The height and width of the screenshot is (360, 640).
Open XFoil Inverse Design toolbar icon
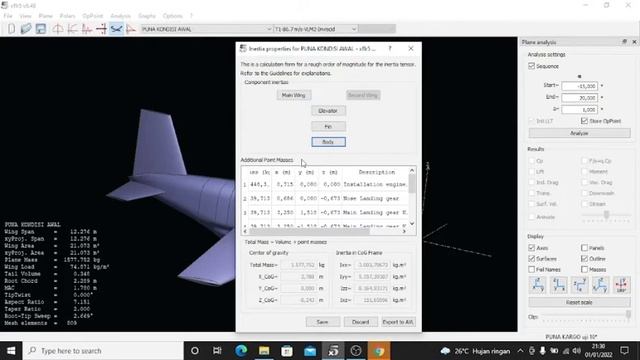[72, 29]
